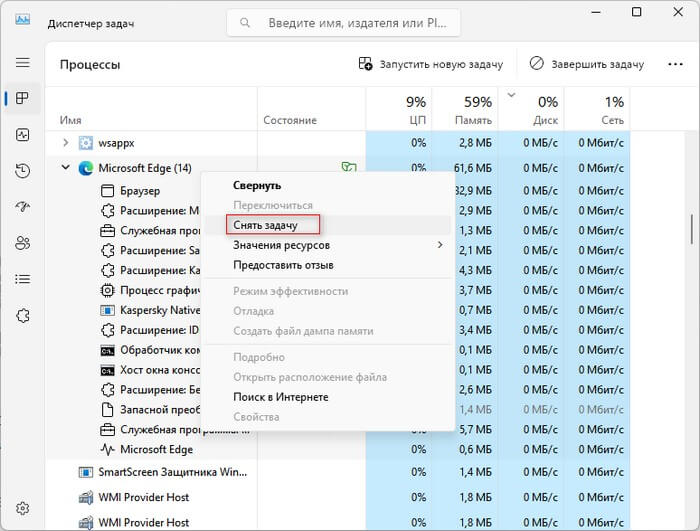Sort by the Состояние column header
The height and width of the screenshot is (531, 700).
pyautogui.click(x=290, y=120)
